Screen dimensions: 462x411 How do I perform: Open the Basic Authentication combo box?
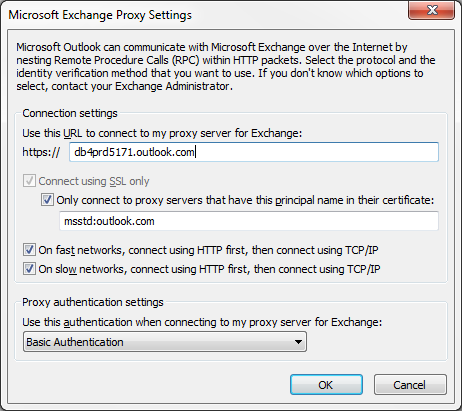[165, 342]
